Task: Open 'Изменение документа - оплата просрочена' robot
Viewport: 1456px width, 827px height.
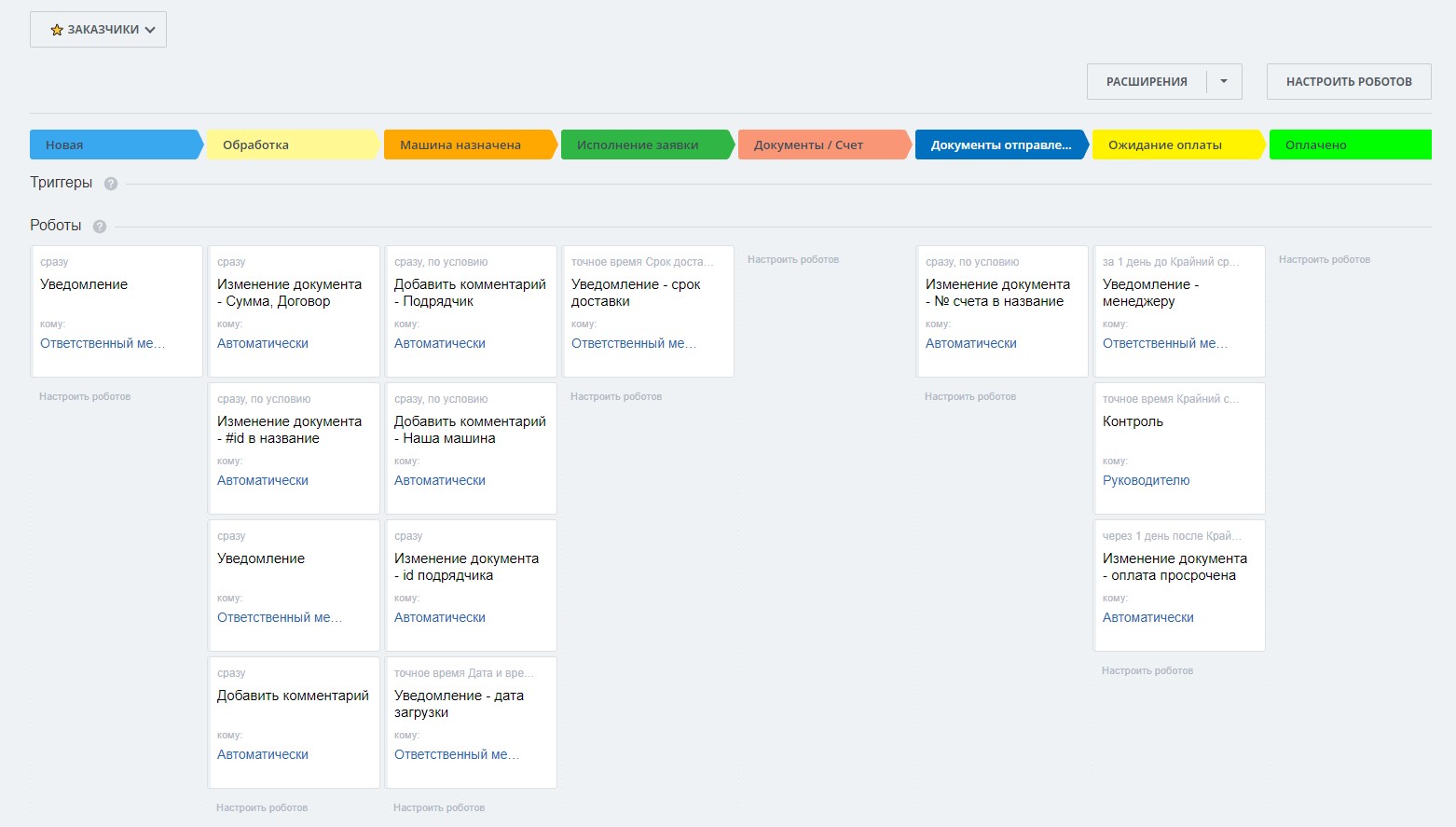Action: click(x=1174, y=567)
